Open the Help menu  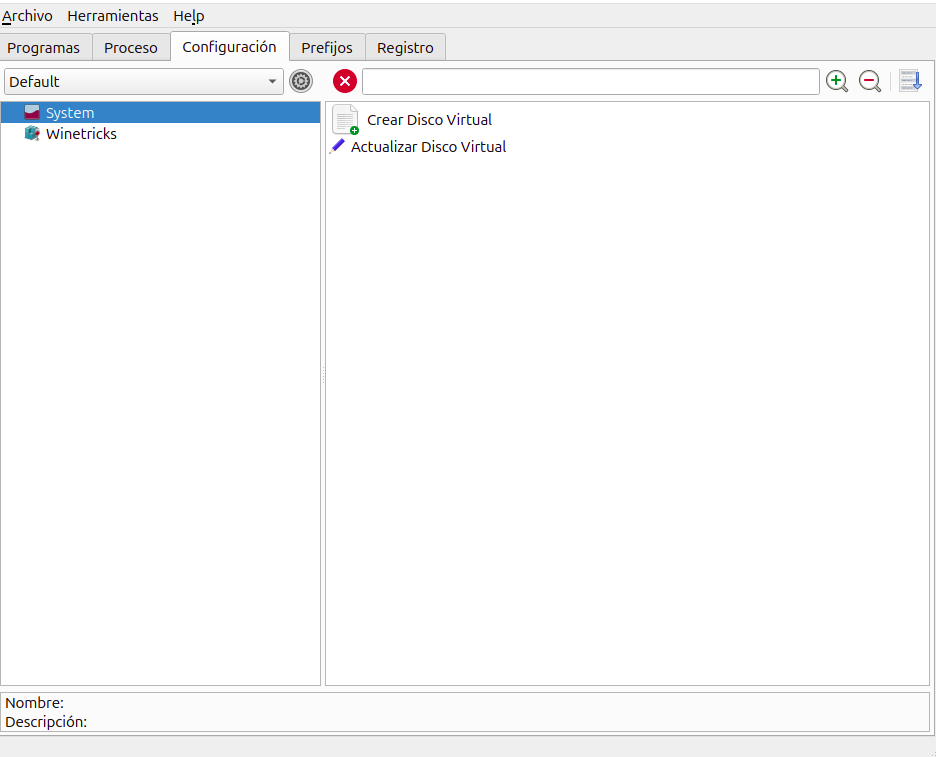tap(188, 16)
